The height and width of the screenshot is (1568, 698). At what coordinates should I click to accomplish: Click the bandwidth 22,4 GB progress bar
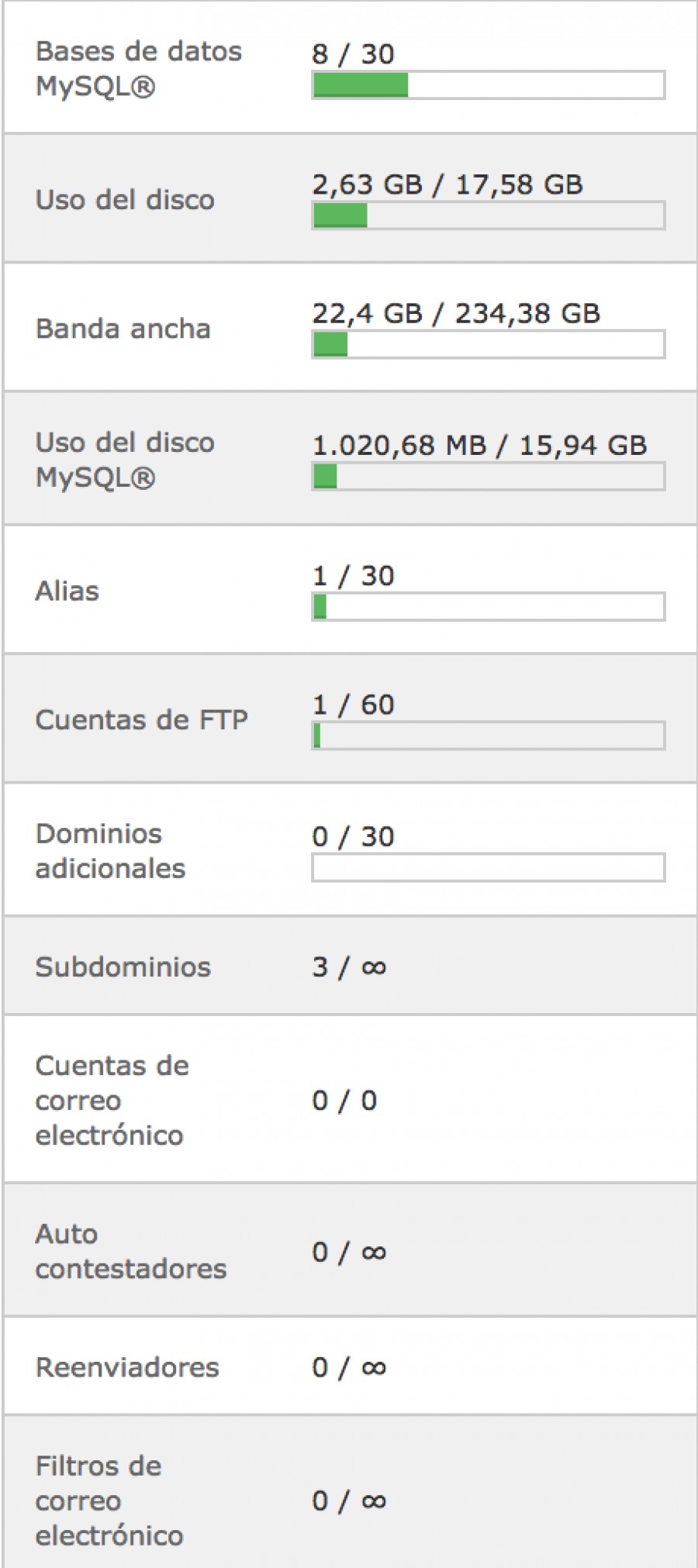click(488, 344)
